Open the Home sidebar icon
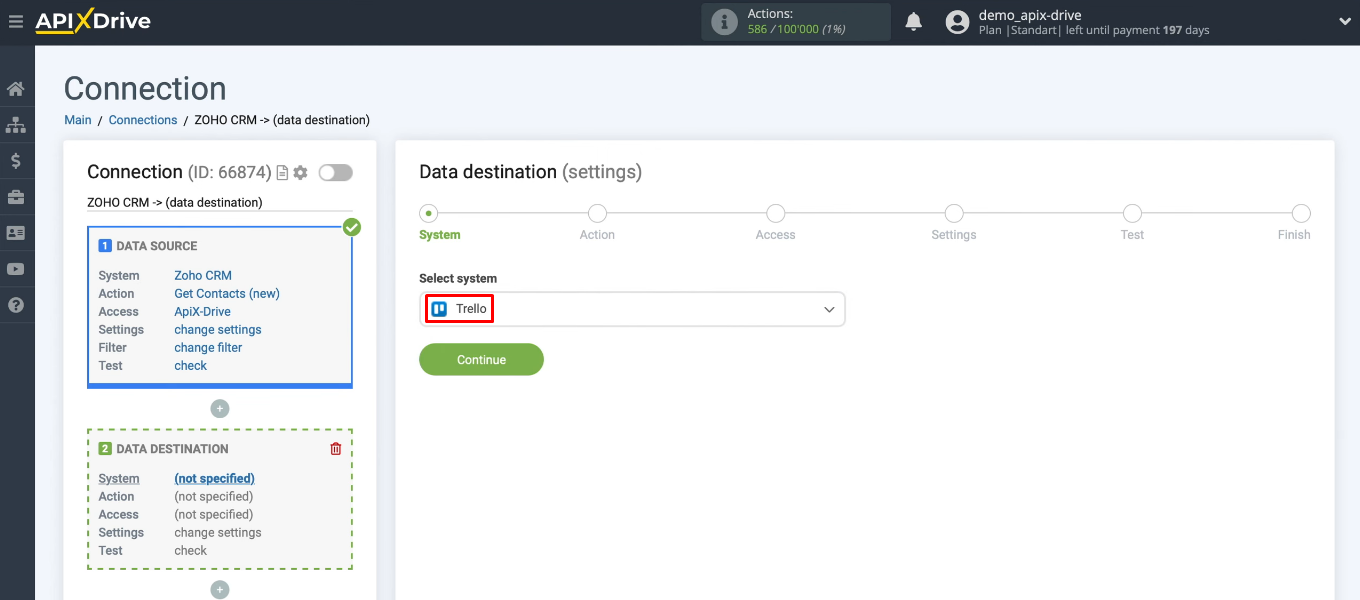Image resolution: width=1360 pixels, height=600 pixels. pyautogui.click(x=16, y=88)
